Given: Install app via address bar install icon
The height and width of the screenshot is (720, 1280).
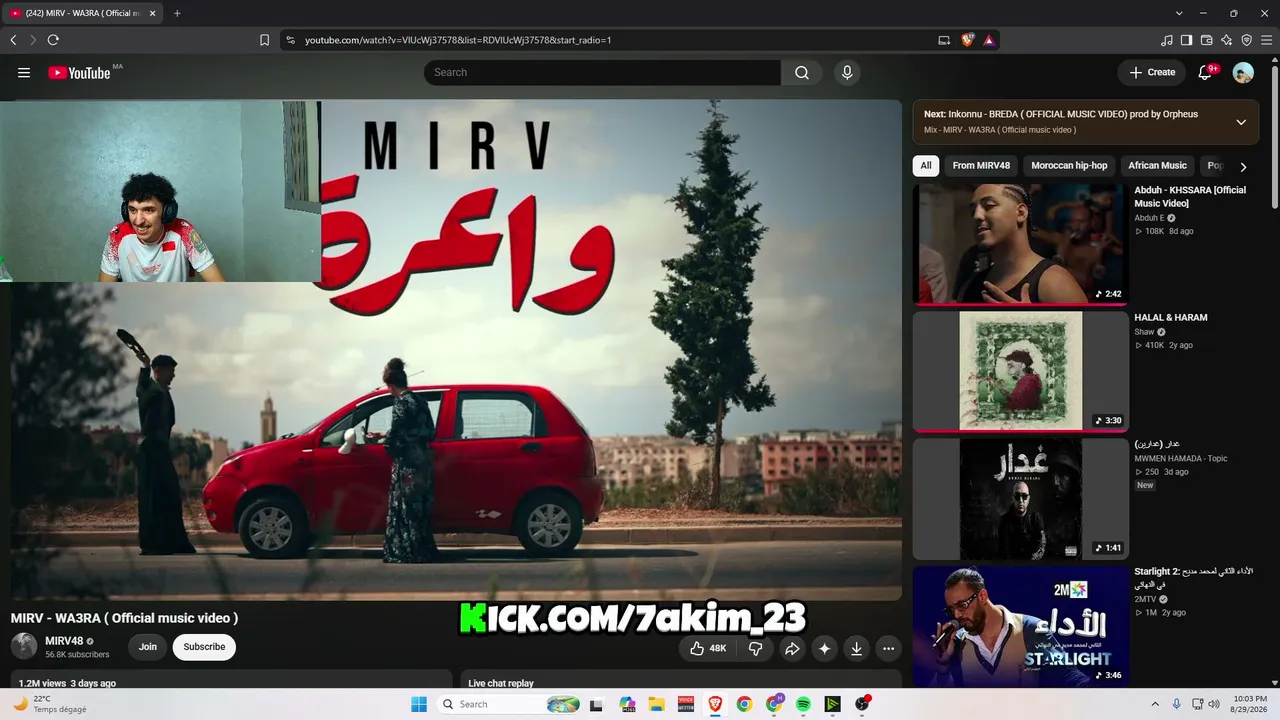Looking at the screenshot, I should pos(944,40).
